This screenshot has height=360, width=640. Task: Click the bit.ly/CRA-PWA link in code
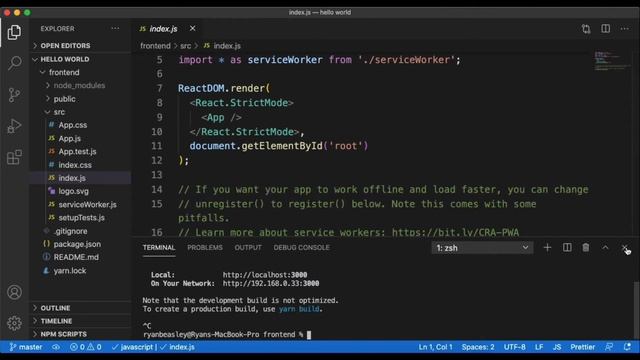coord(455,232)
